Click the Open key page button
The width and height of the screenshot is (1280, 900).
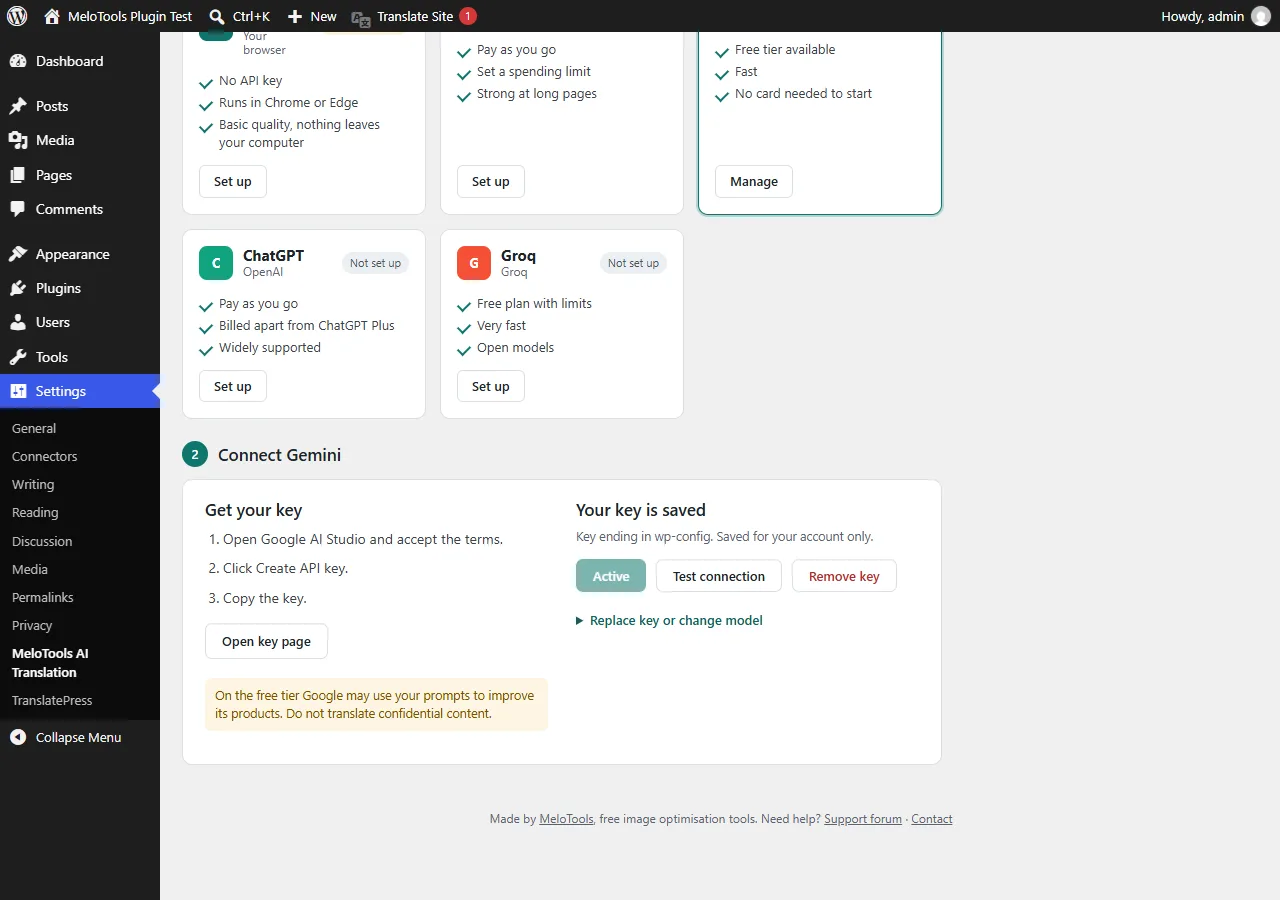(x=266, y=641)
